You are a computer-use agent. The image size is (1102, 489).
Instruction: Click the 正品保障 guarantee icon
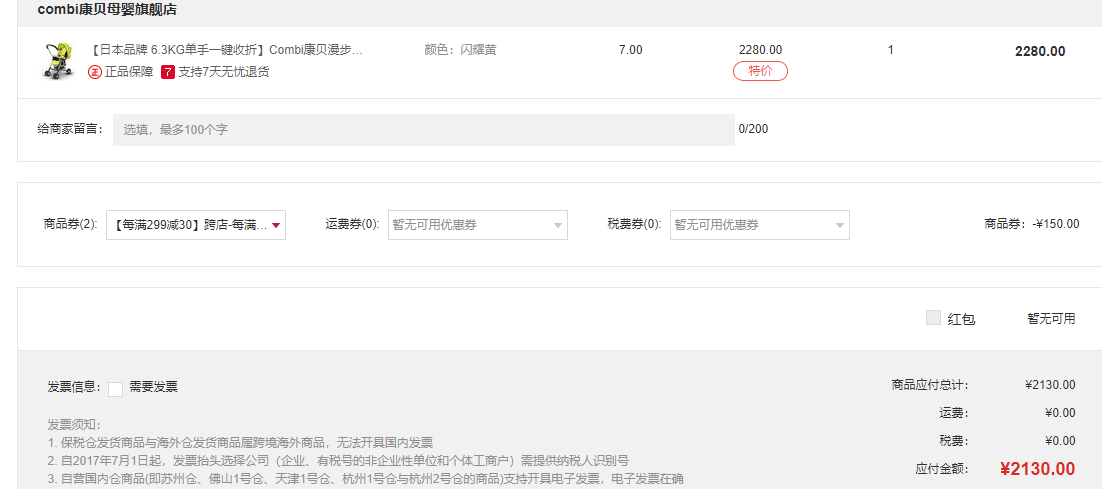(x=94, y=72)
